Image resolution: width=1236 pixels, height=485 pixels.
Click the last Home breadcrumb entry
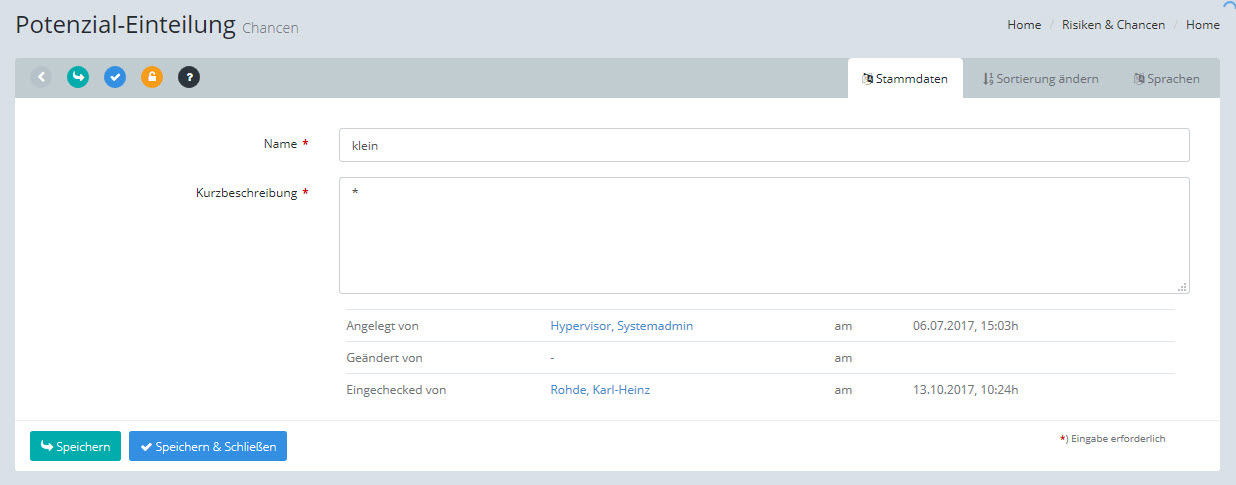click(1202, 25)
